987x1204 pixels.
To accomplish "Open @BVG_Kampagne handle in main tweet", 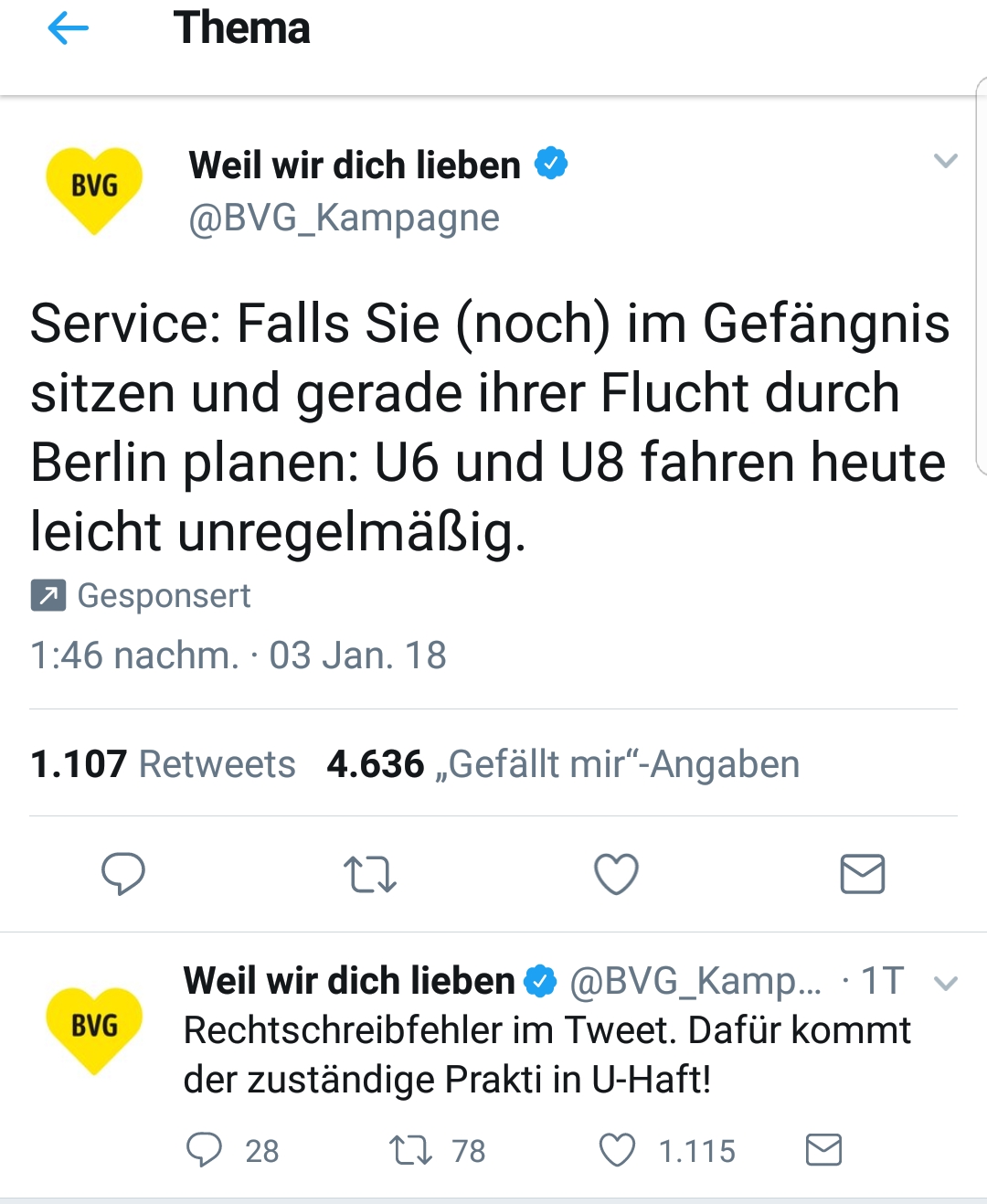I will [344, 218].
